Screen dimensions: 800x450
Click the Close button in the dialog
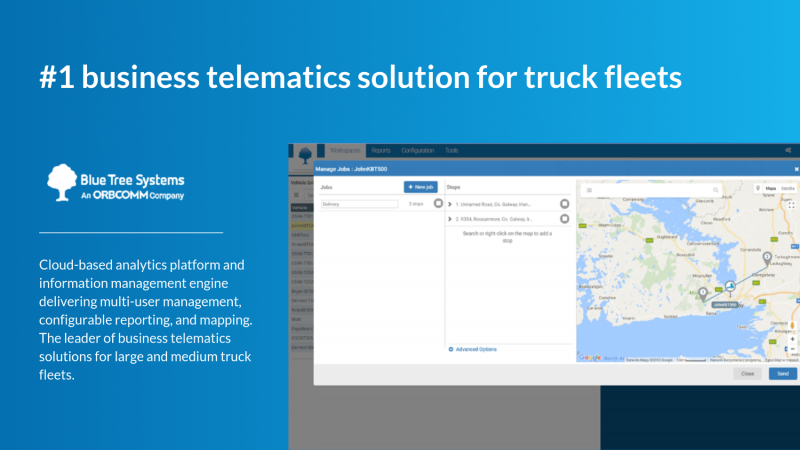747,374
